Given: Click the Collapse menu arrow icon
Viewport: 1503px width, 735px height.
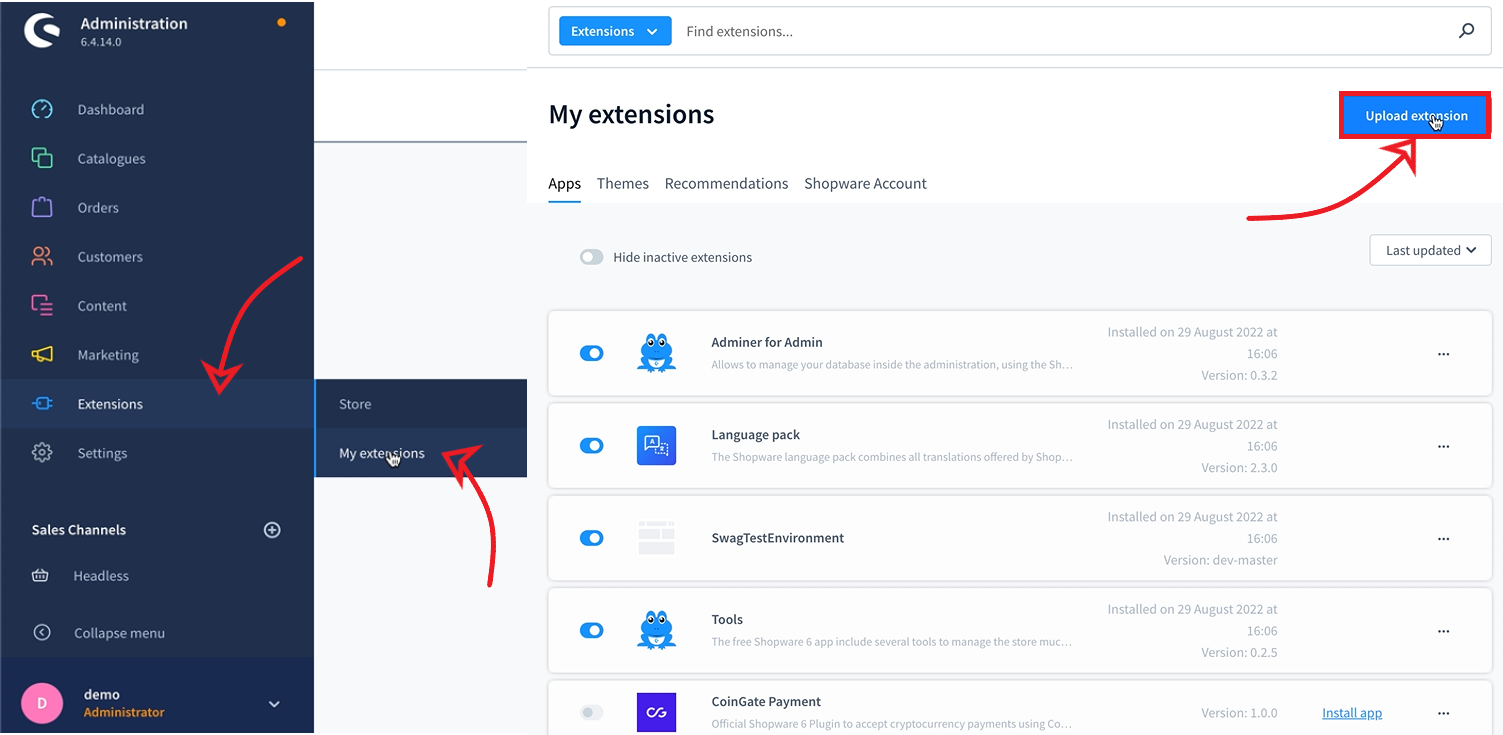Looking at the screenshot, I should pyautogui.click(x=42, y=632).
